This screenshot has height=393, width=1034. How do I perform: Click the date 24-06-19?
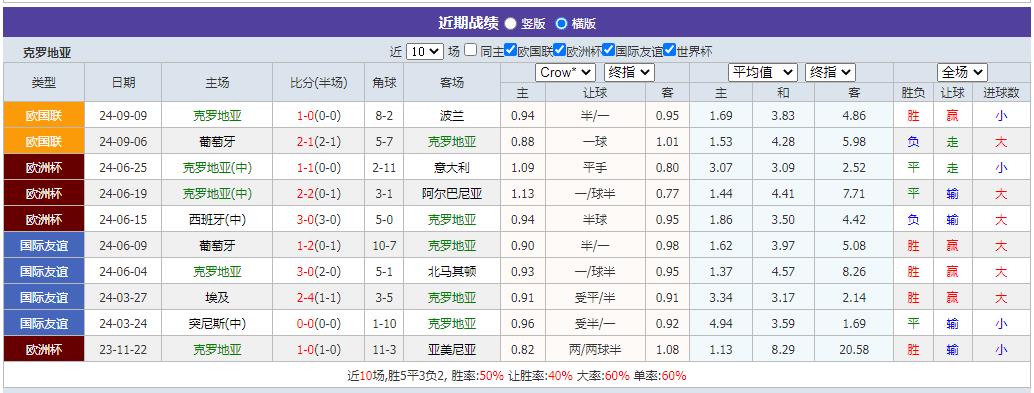coord(123,194)
